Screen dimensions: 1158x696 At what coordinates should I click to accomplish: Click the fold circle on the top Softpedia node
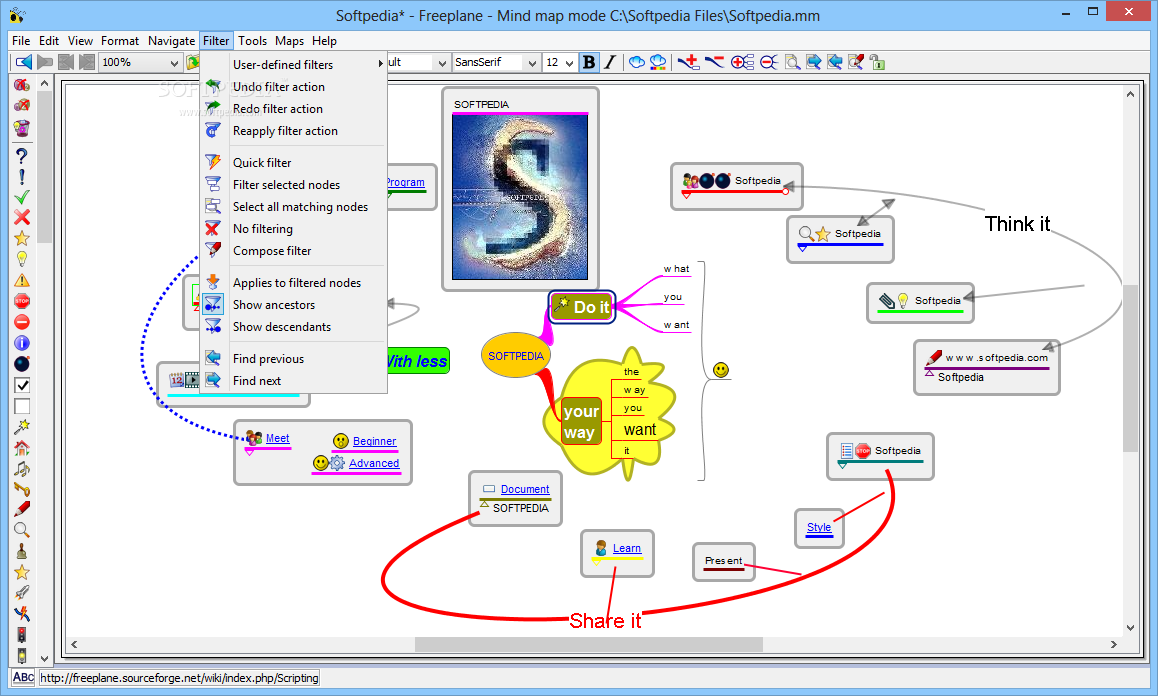pyautogui.click(x=786, y=191)
